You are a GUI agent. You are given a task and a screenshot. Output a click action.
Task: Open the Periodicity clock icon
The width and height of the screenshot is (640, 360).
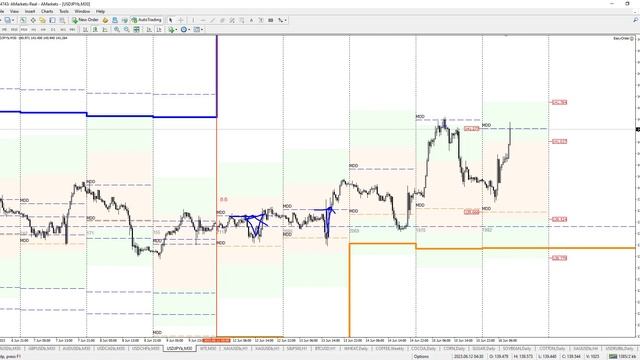point(184,29)
